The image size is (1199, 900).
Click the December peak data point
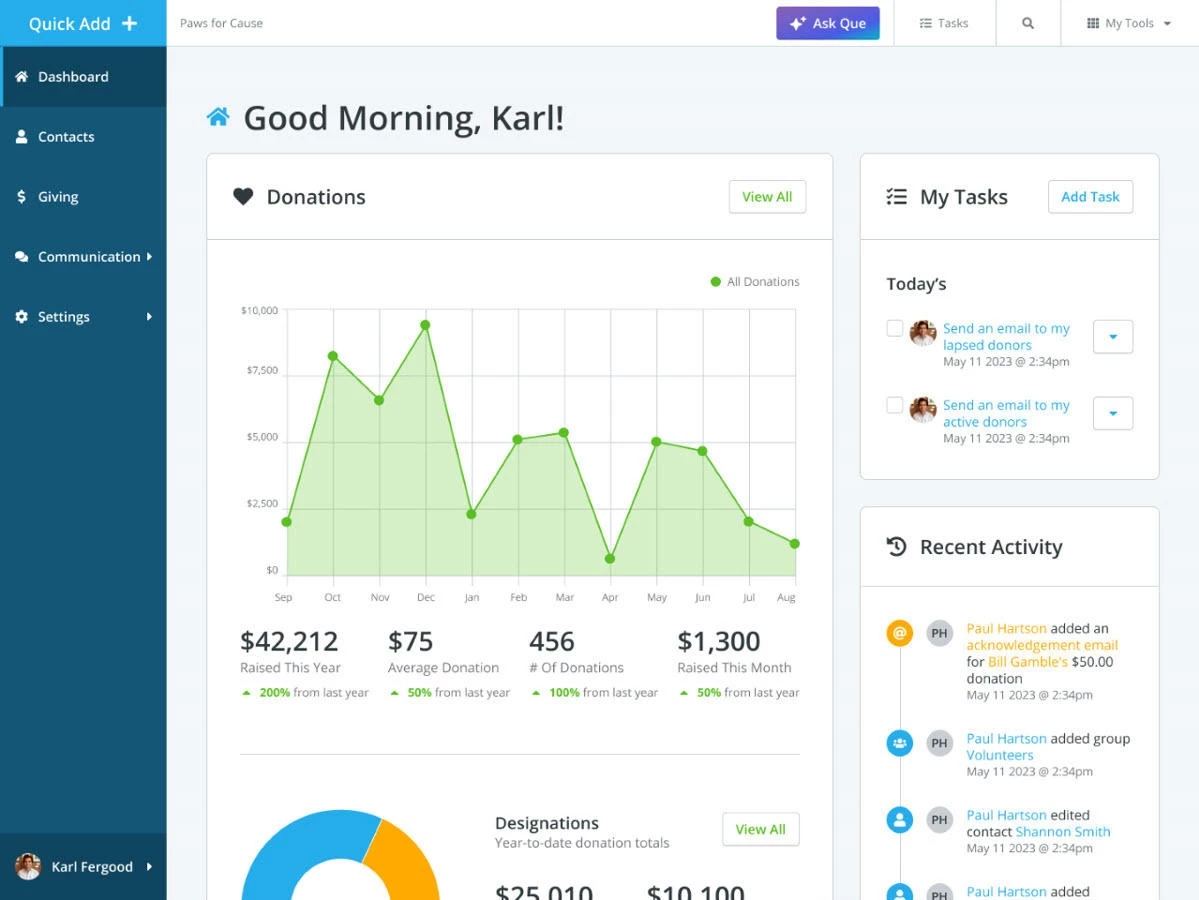[425, 325]
